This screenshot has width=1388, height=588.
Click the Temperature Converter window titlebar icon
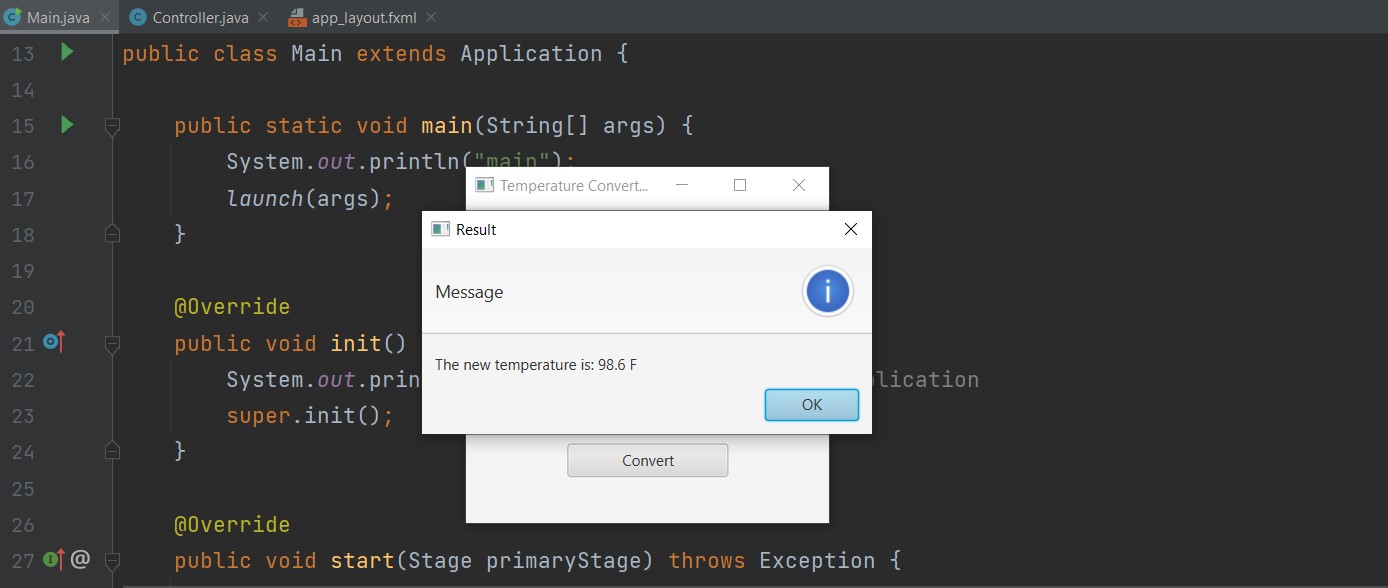point(485,185)
